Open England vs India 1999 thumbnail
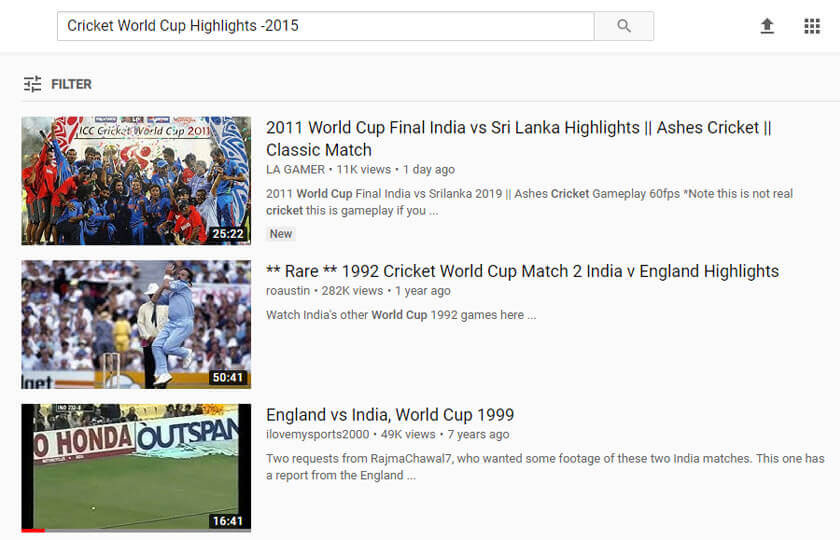 coord(136,466)
